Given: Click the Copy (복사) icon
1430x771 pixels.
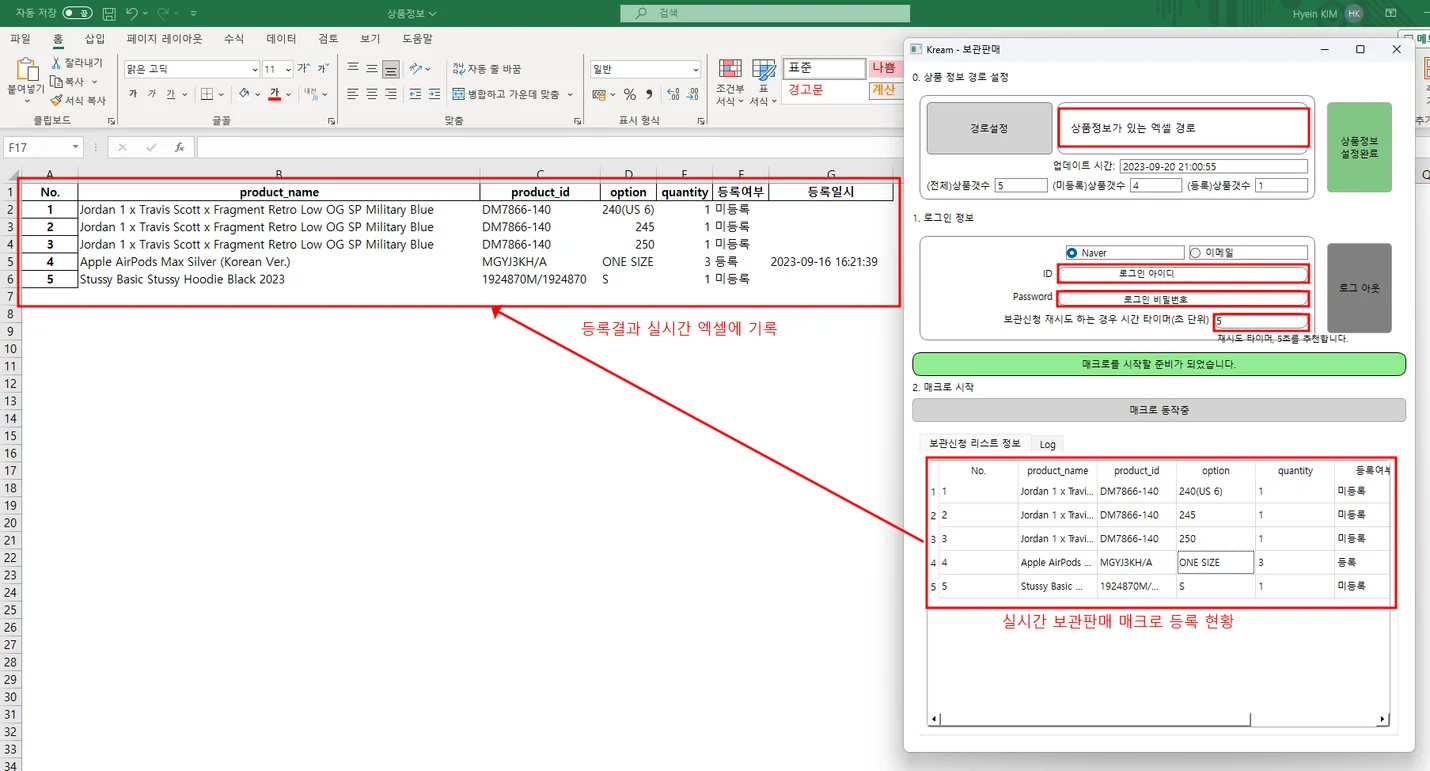Looking at the screenshot, I should coord(57,82).
